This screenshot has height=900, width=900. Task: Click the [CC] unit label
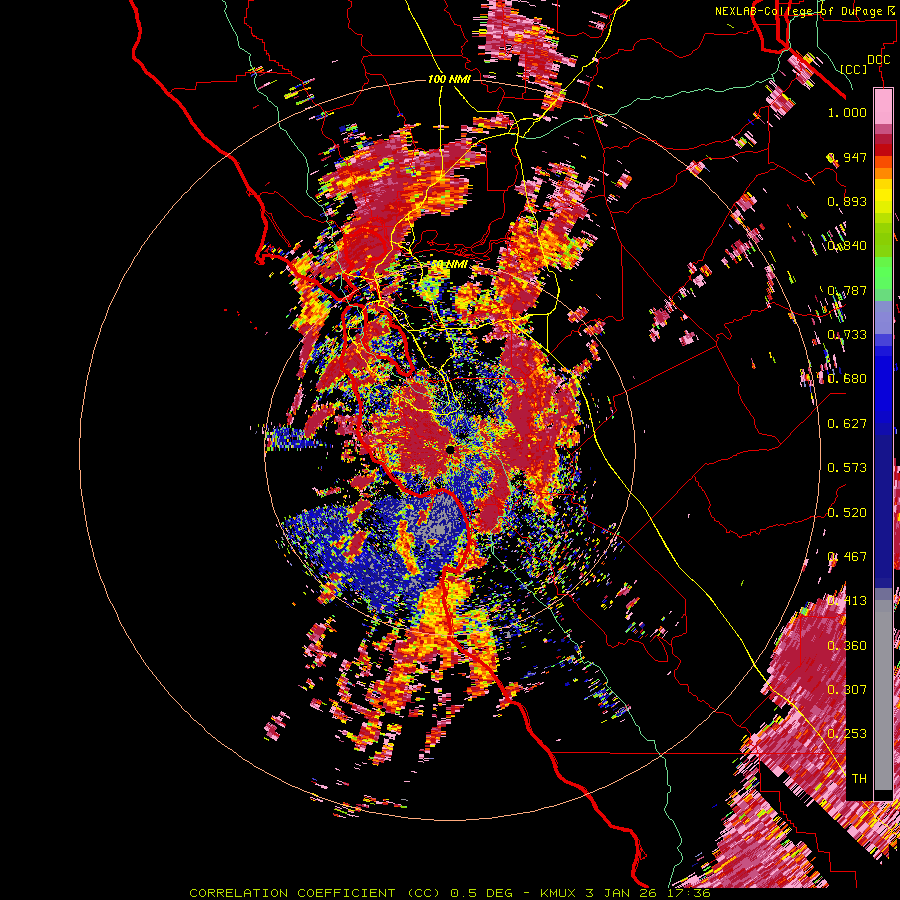click(853, 69)
